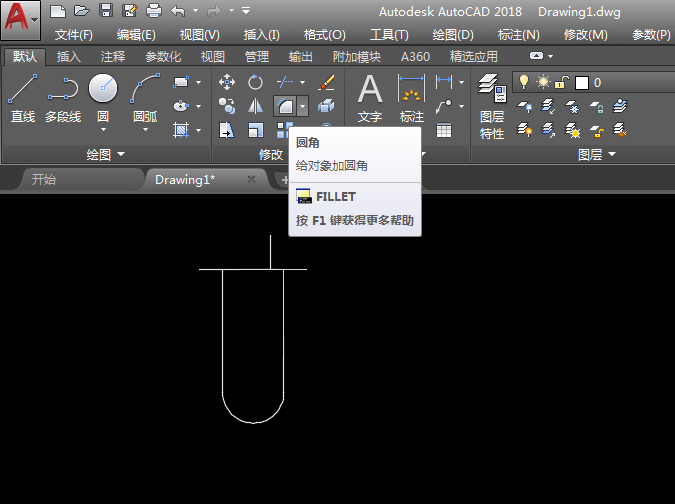Open the Layer Properties (图层特性) manager
The width and height of the screenshot is (675, 504).
[x=492, y=106]
